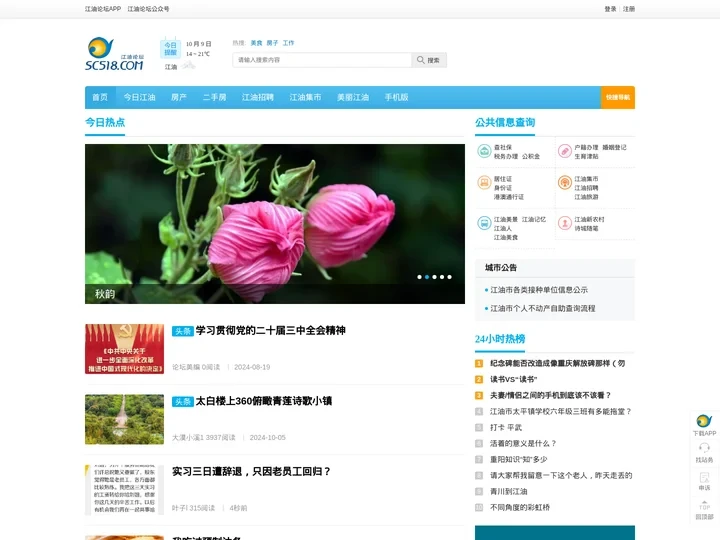Click the 生育津贴 link
The height and width of the screenshot is (540, 720).
(x=586, y=156)
